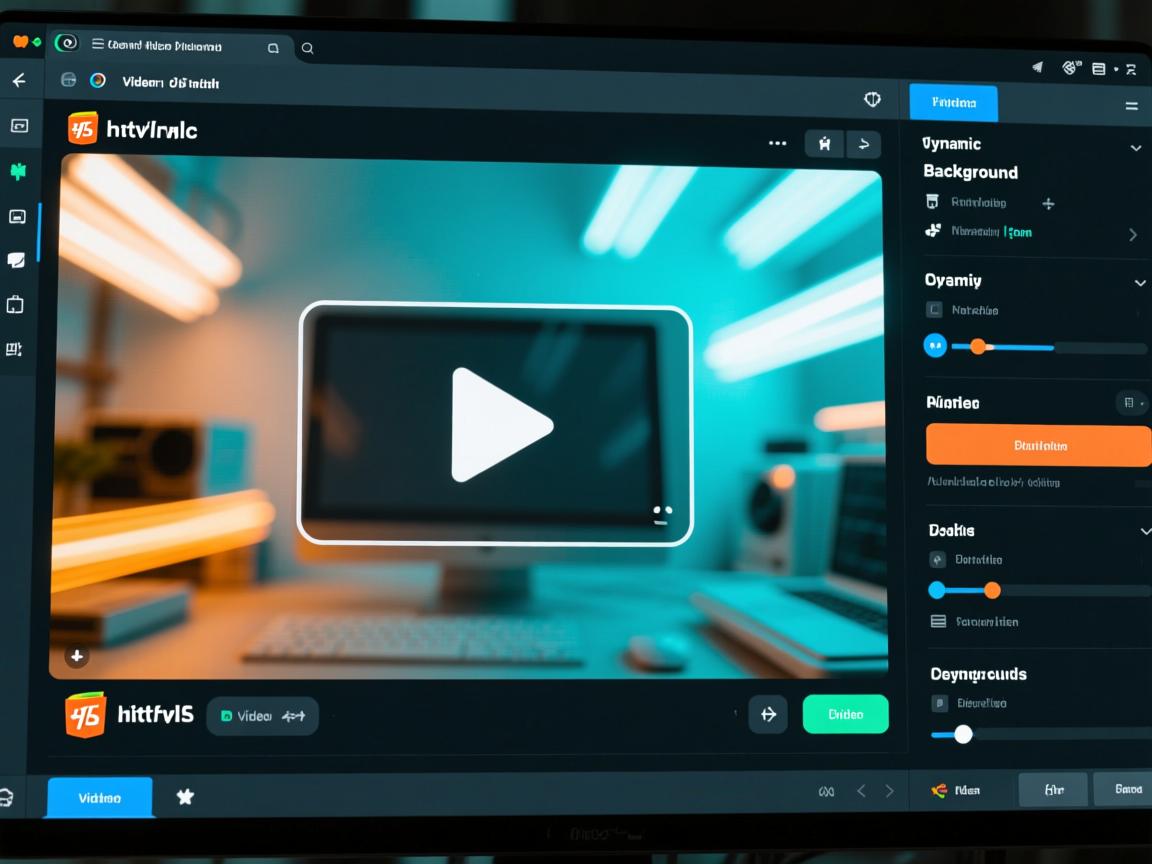This screenshot has width=1152, height=864.
Task: Open the share arrow icon above the preview
Action: point(864,144)
